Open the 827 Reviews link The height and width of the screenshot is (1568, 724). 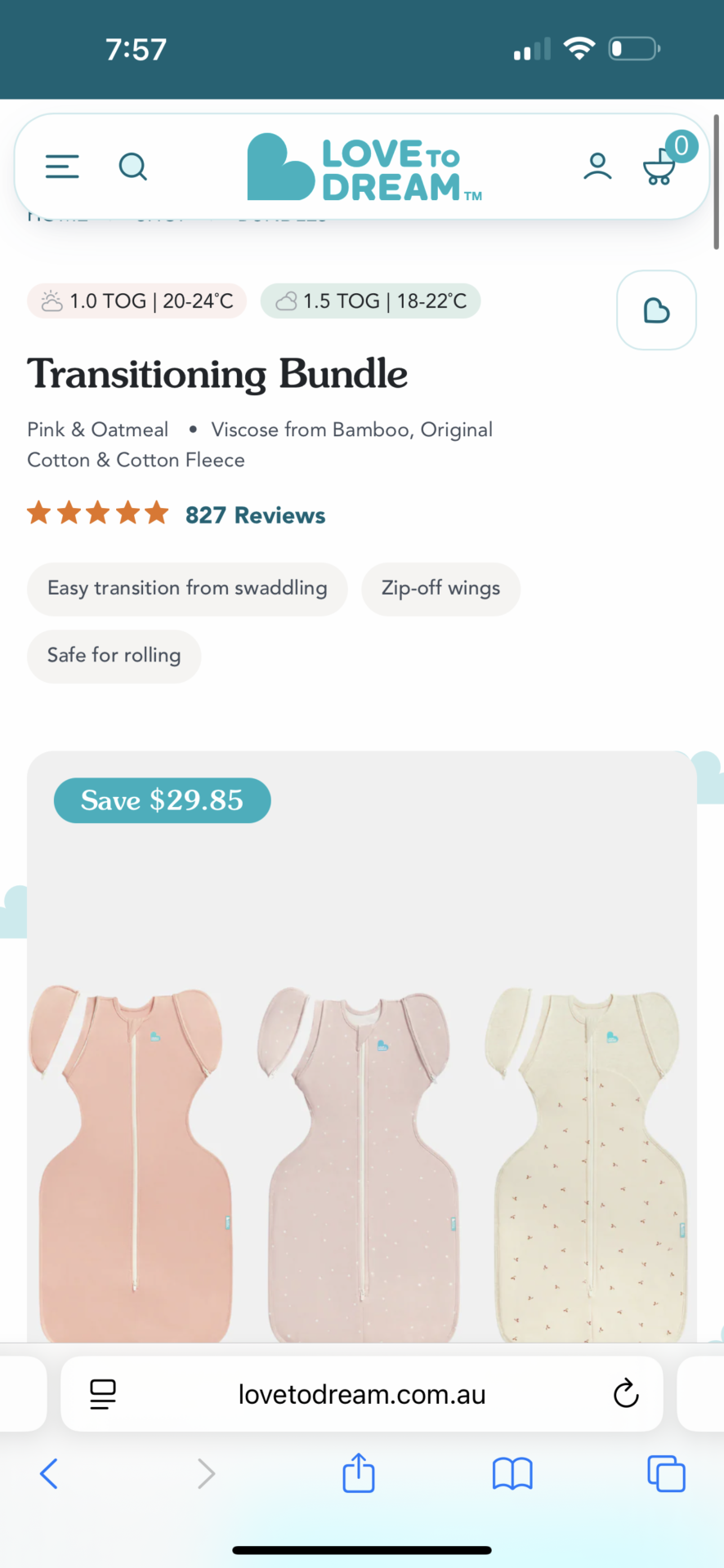[x=255, y=514]
